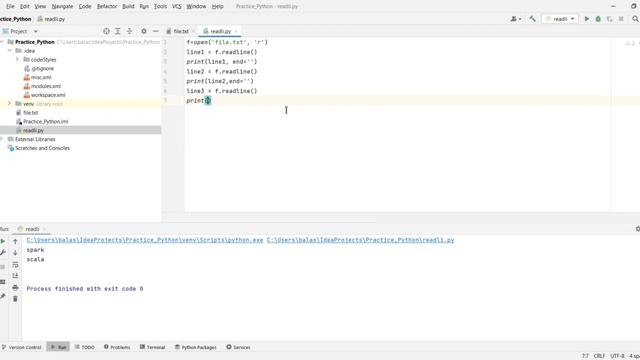This screenshot has height=360, width=640.
Task: Open the user account icon dropdown
Action: click(x=516, y=19)
